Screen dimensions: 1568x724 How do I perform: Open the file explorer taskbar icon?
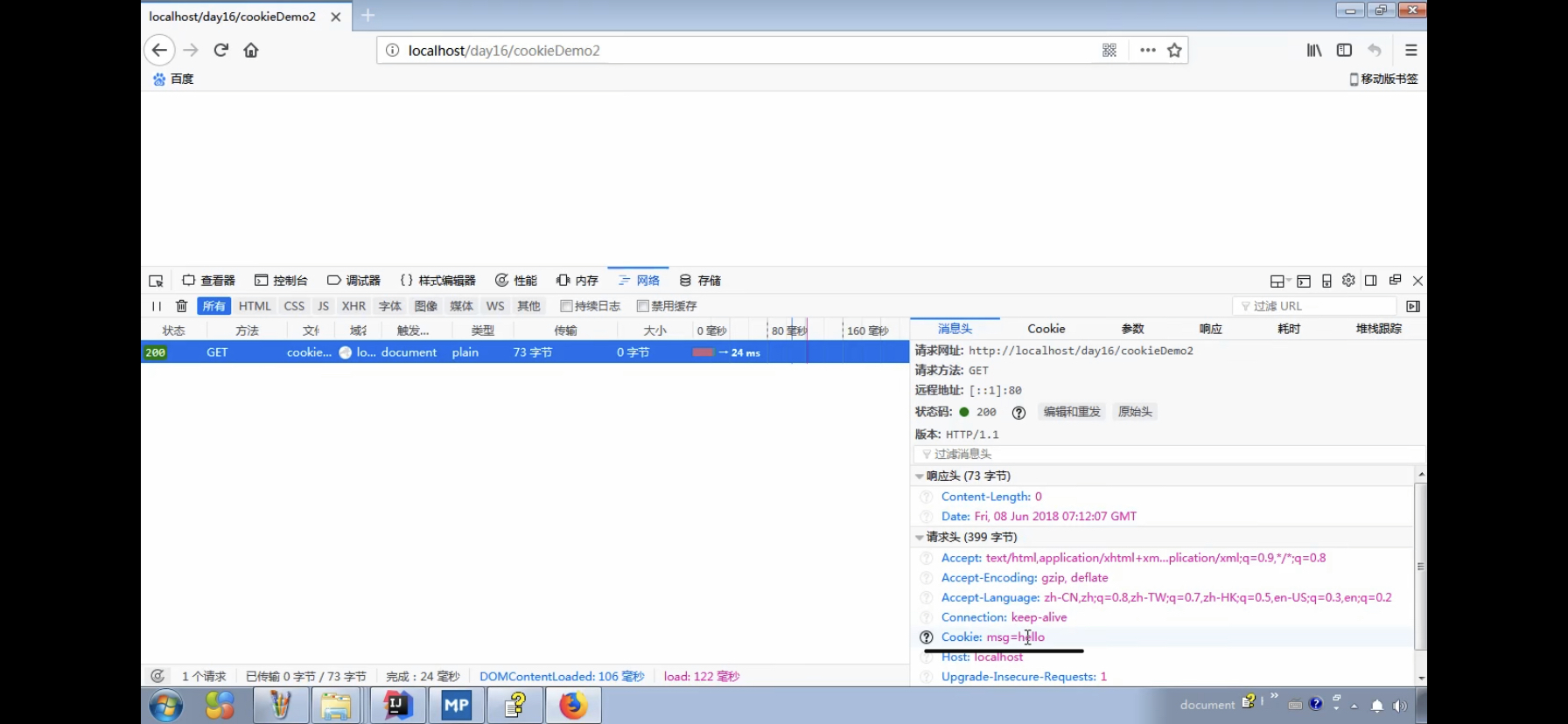point(336,705)
